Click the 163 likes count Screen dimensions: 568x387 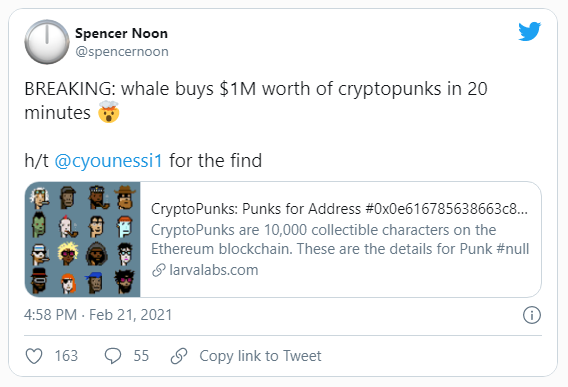66,356
